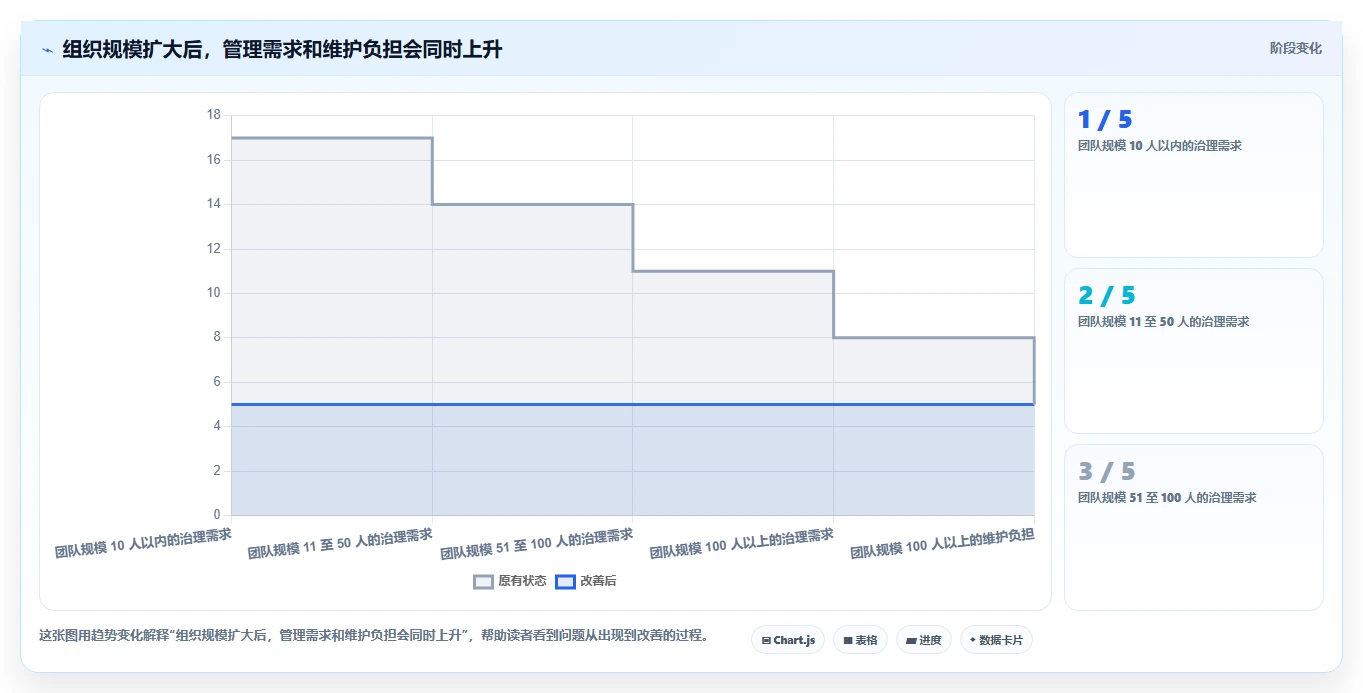Select the 表格 tag chip

tap(860, 640)
